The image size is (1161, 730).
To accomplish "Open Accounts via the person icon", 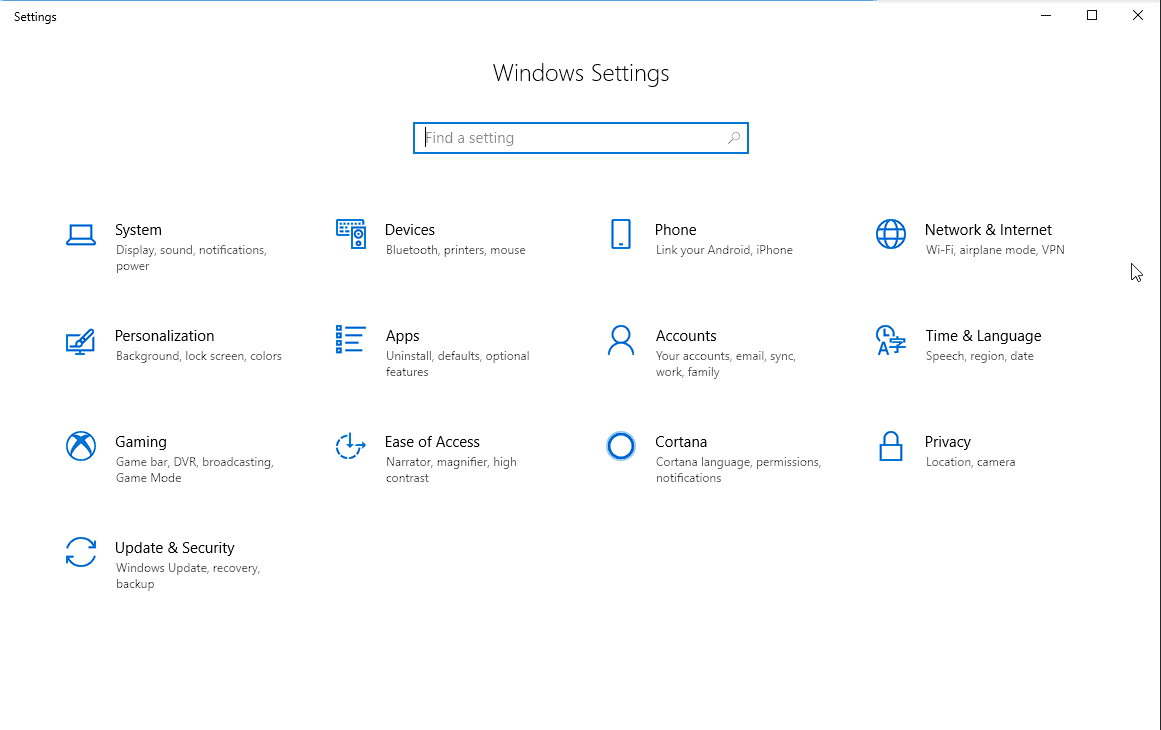I will coord(621,341).
